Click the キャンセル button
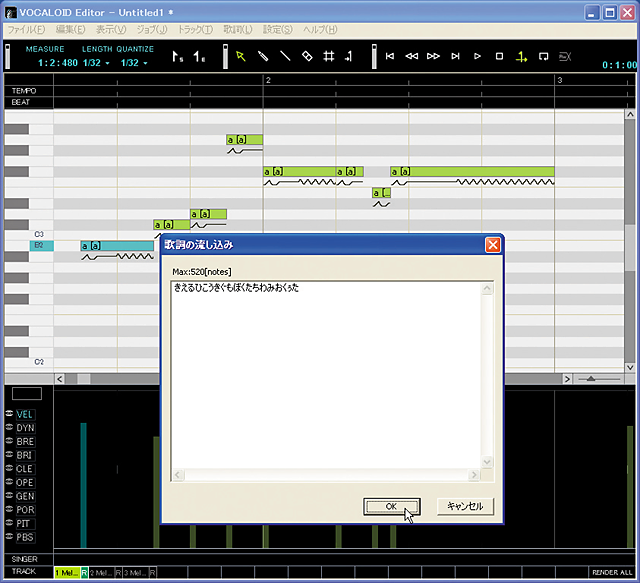The height and width of the screenshot is (583, 640). tap(465, 506)
